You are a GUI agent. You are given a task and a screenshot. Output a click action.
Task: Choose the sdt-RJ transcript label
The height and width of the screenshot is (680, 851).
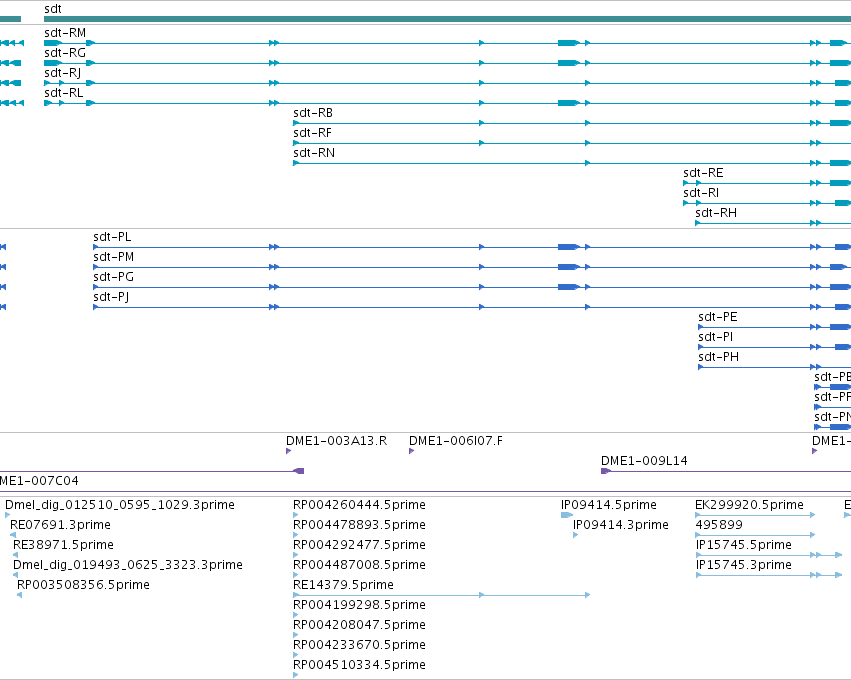62,73
